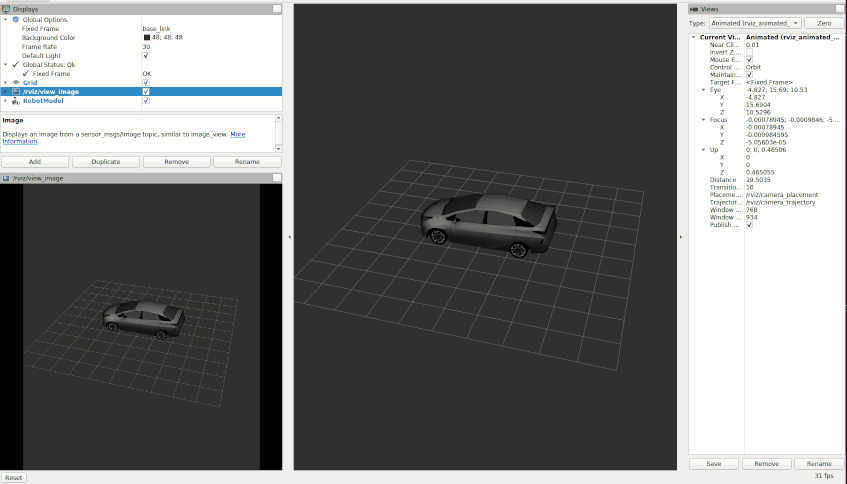
Task: Click the Eye Y value 15.6904
Action: 758,105
